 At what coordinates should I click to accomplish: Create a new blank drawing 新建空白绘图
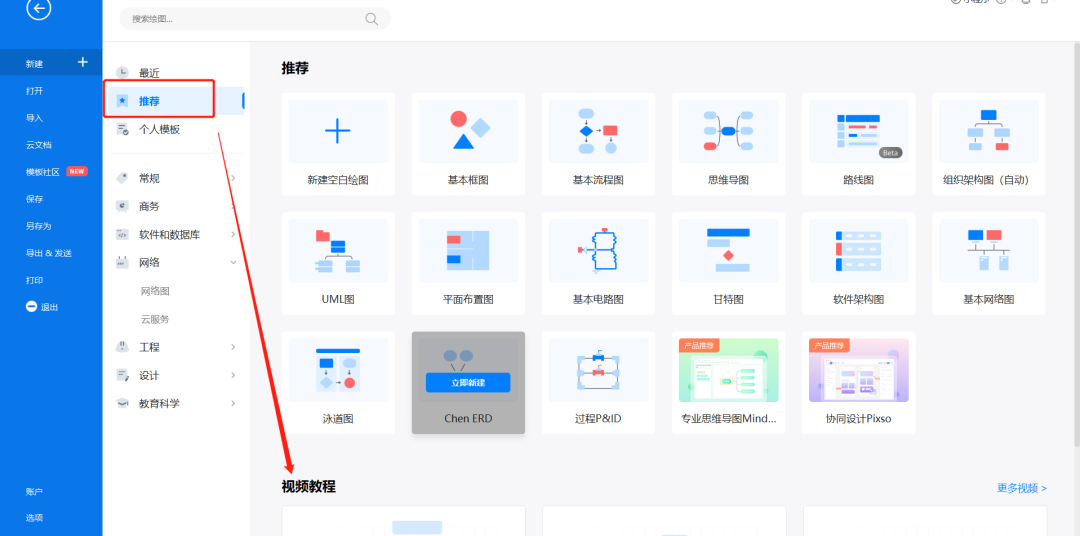point(338,144)
